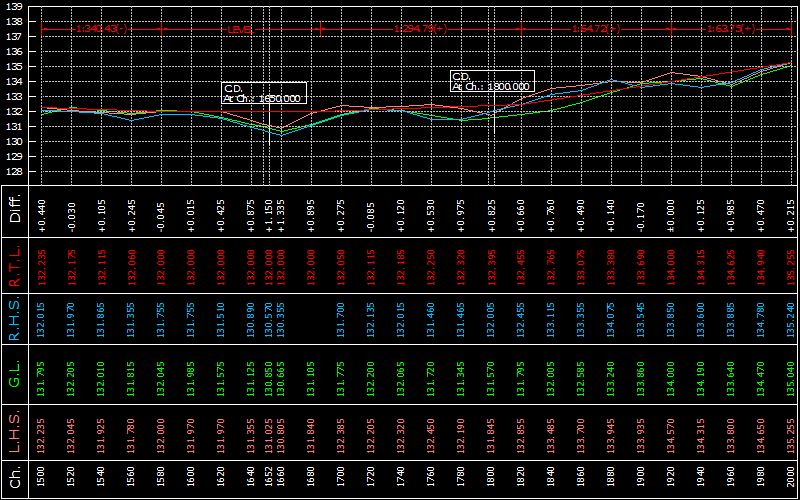
Task: Click the gradient label 1:340.43(-)
Action: click(102, 29)
